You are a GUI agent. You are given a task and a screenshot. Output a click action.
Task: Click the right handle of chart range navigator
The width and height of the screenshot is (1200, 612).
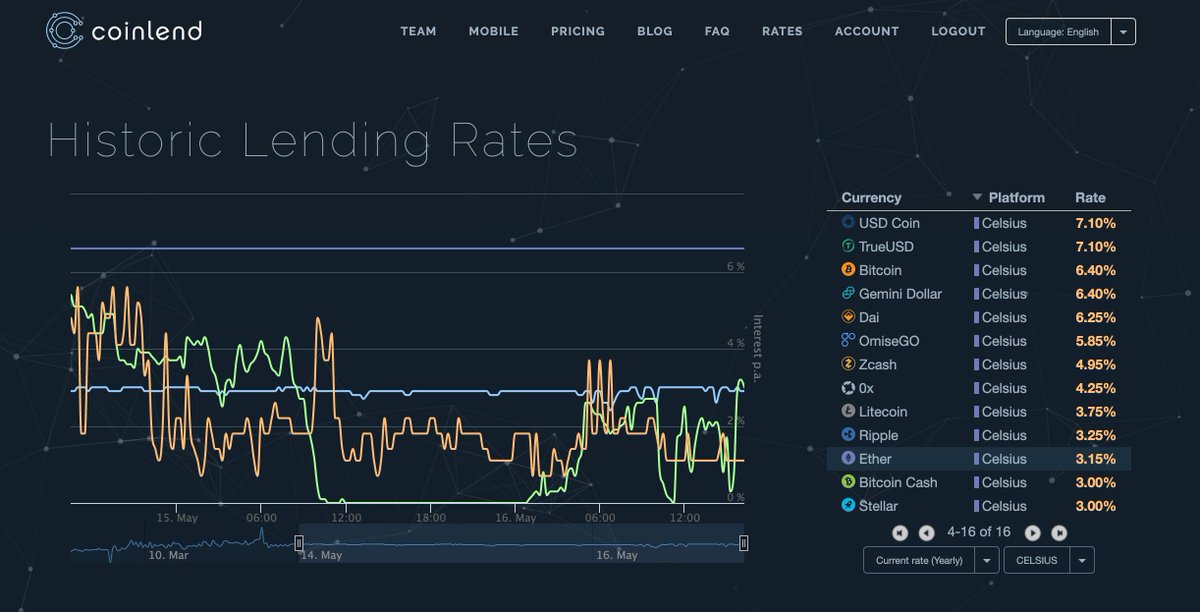click(x=744, y=542)
